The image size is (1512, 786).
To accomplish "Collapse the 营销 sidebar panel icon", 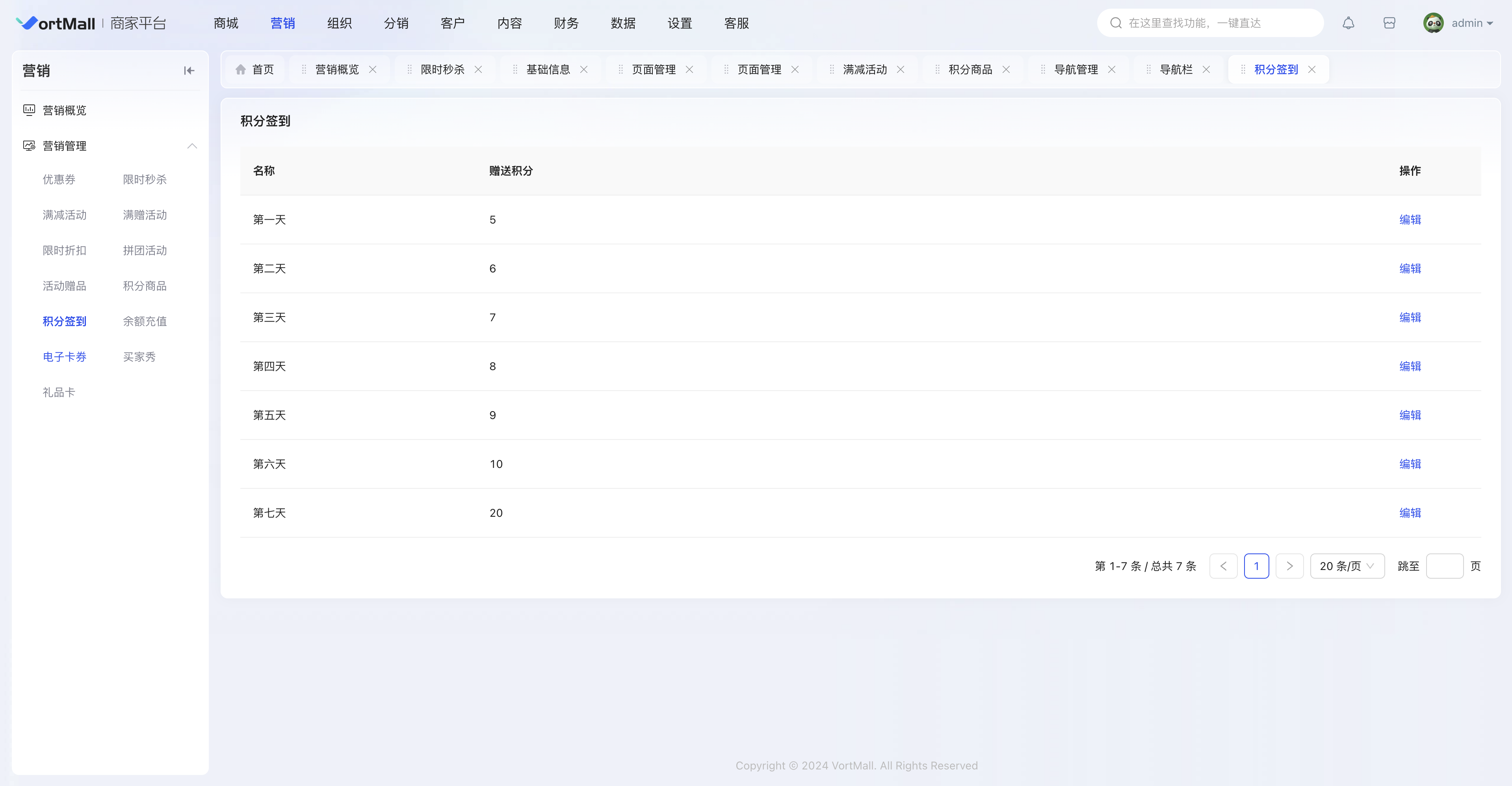I will click(188, 71).
